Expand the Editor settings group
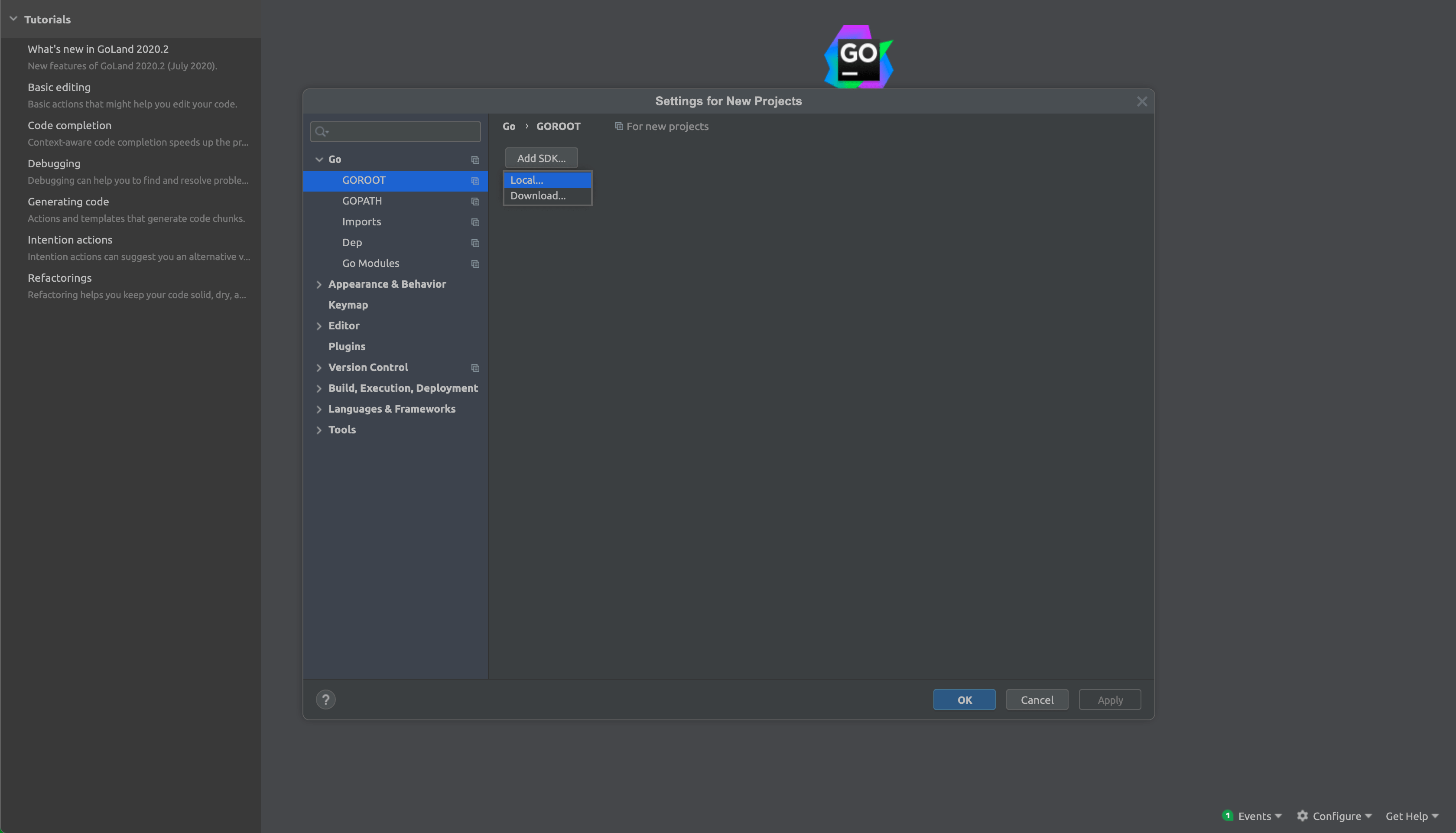The height and width of the screenshot is (833, 1456). click(319, 326)
